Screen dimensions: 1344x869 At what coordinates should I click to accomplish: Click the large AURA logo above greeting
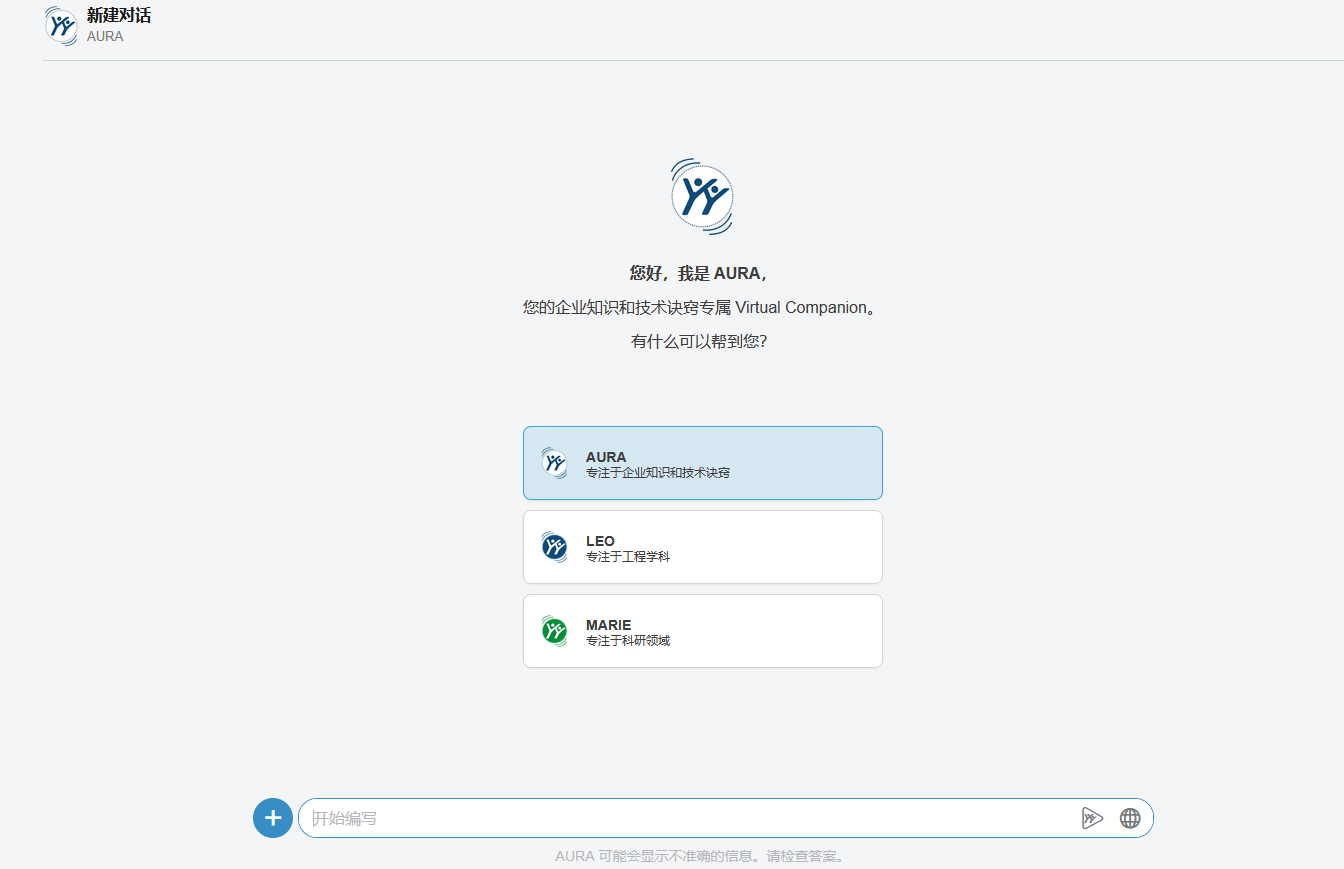702,196
